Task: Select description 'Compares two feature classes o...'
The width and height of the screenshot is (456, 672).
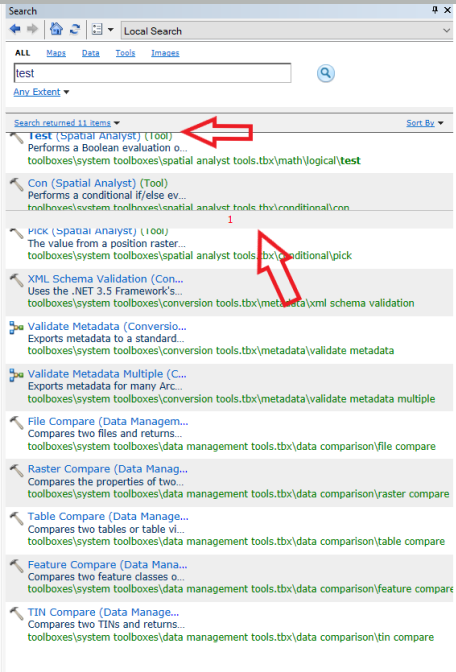Action: coord(106,577)
